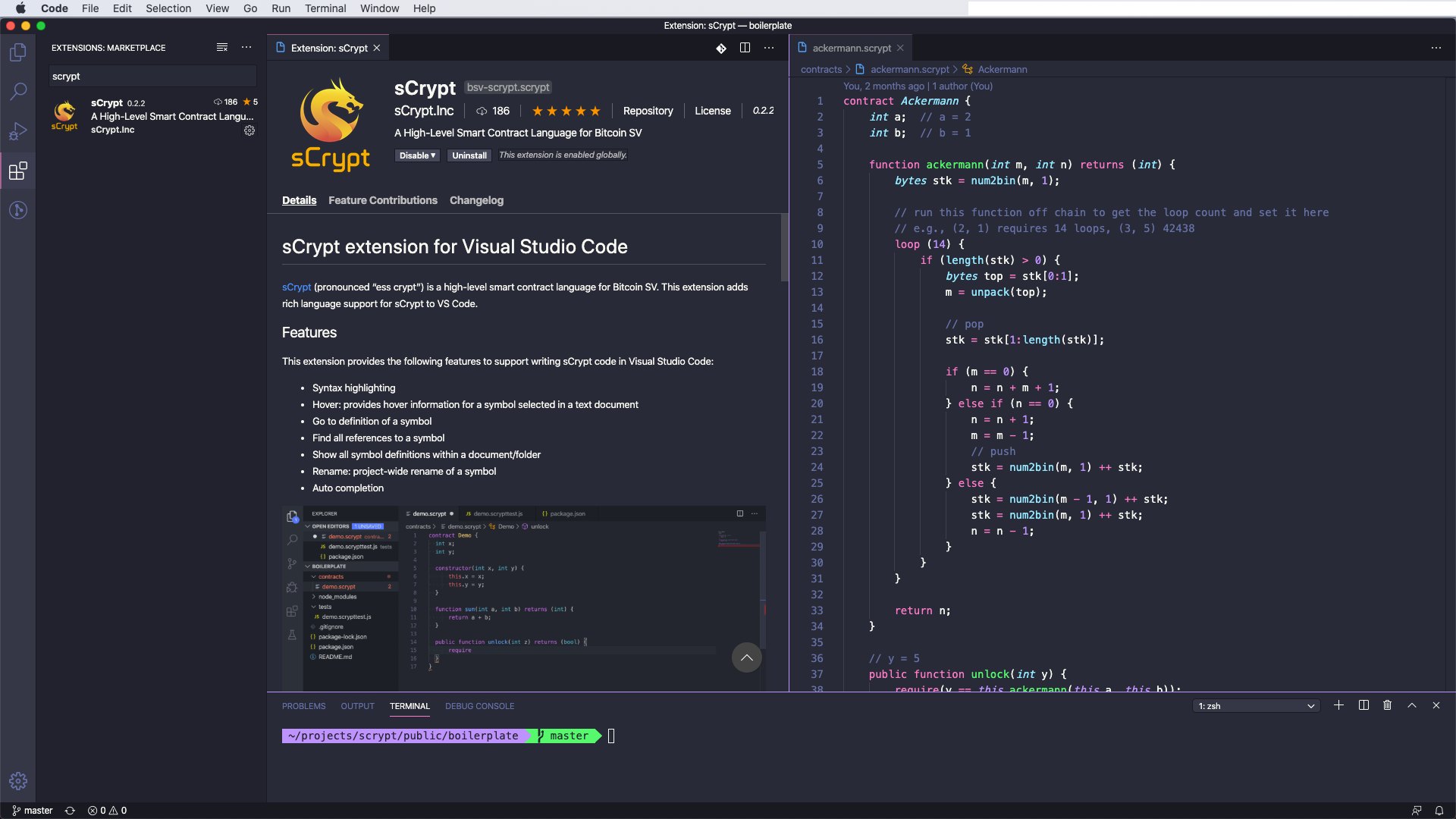Click the 'return n;' code line
1456x819 pixels.
[x=922, y=610]
